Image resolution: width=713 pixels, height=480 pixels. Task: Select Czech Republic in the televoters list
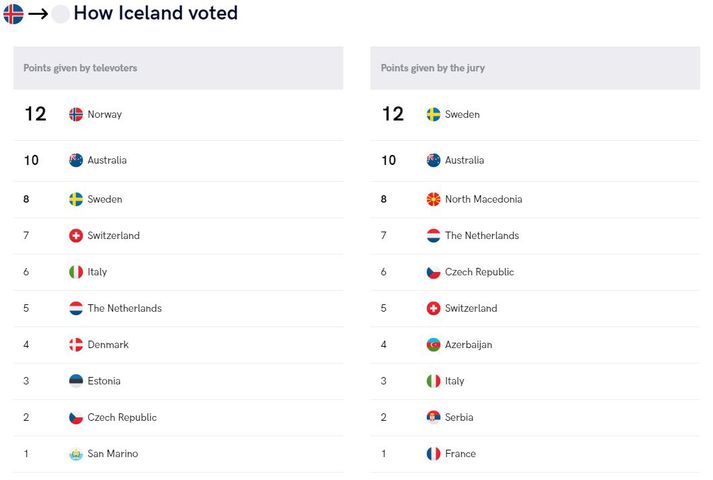[122, 418]
